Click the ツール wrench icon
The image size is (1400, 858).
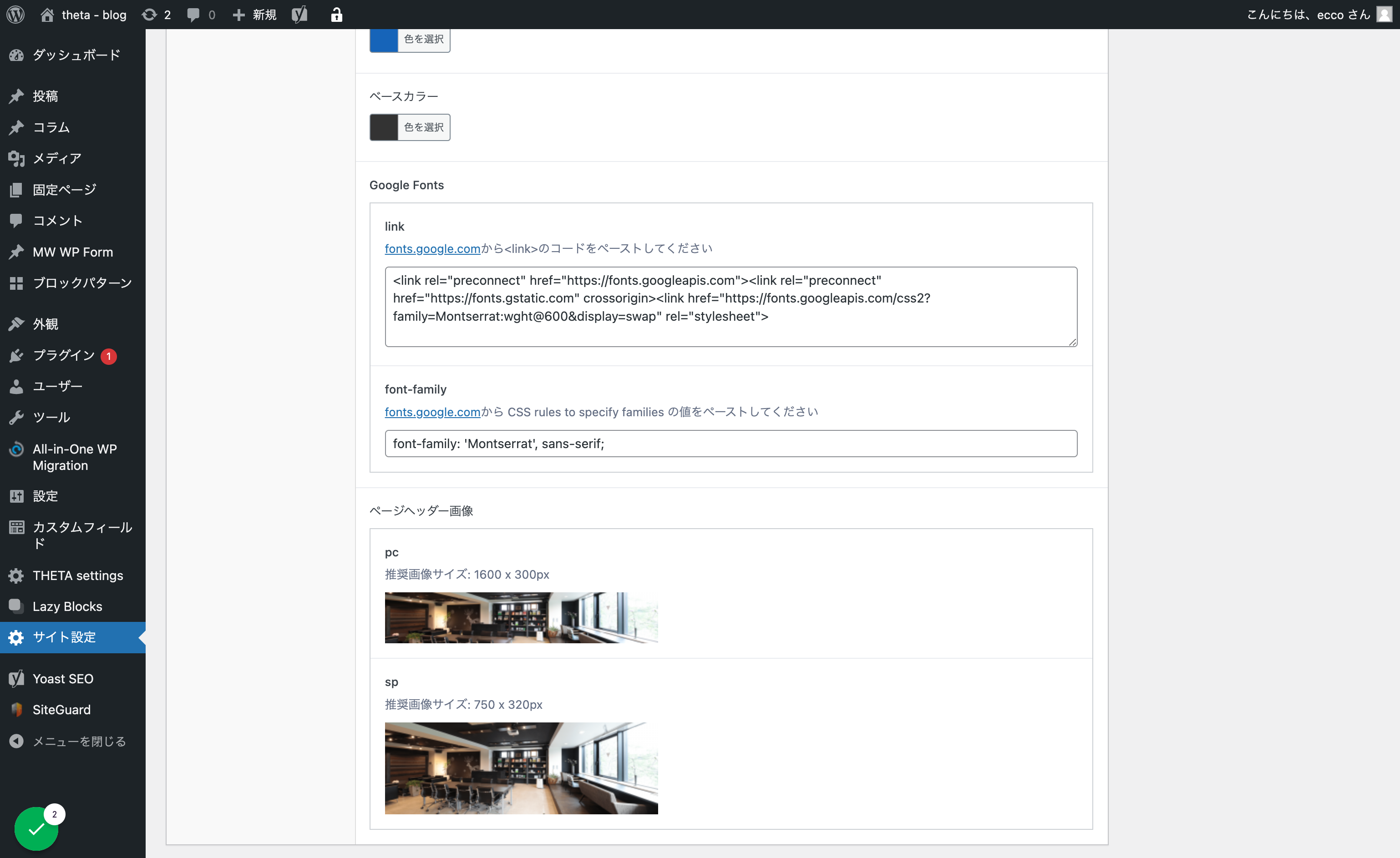click(x=16, y=417)
